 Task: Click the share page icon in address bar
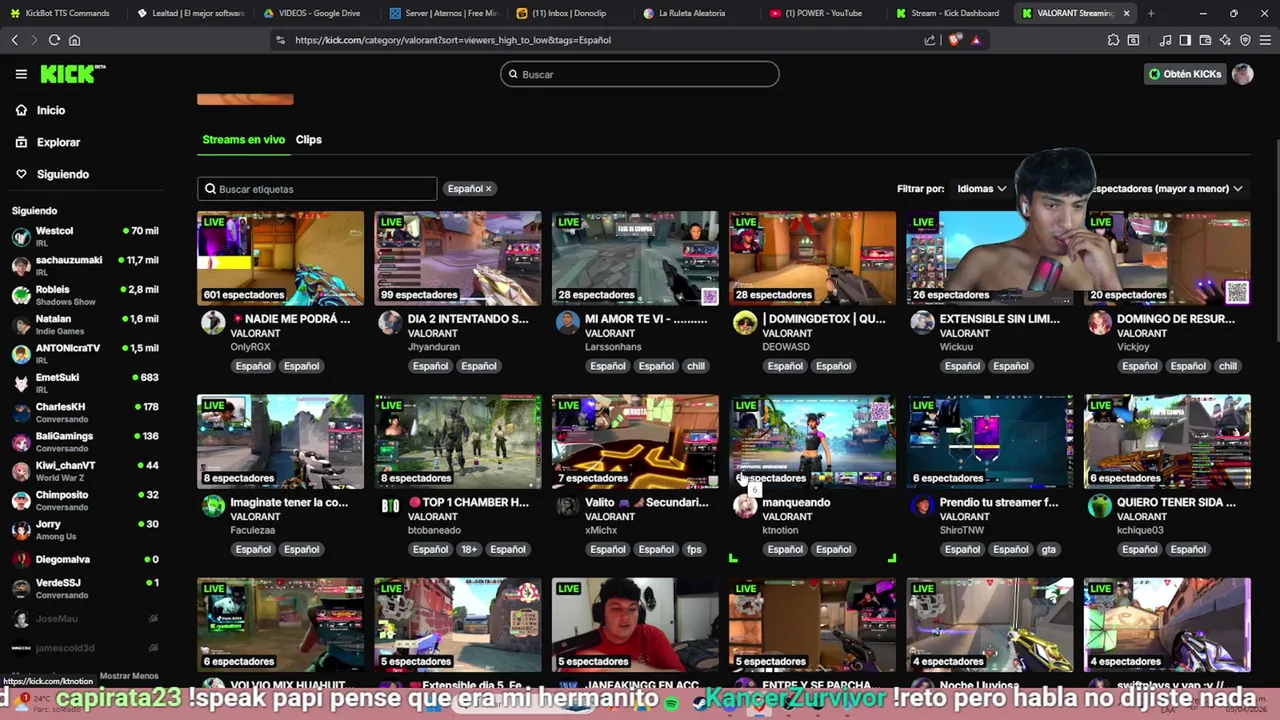[930, 40]
